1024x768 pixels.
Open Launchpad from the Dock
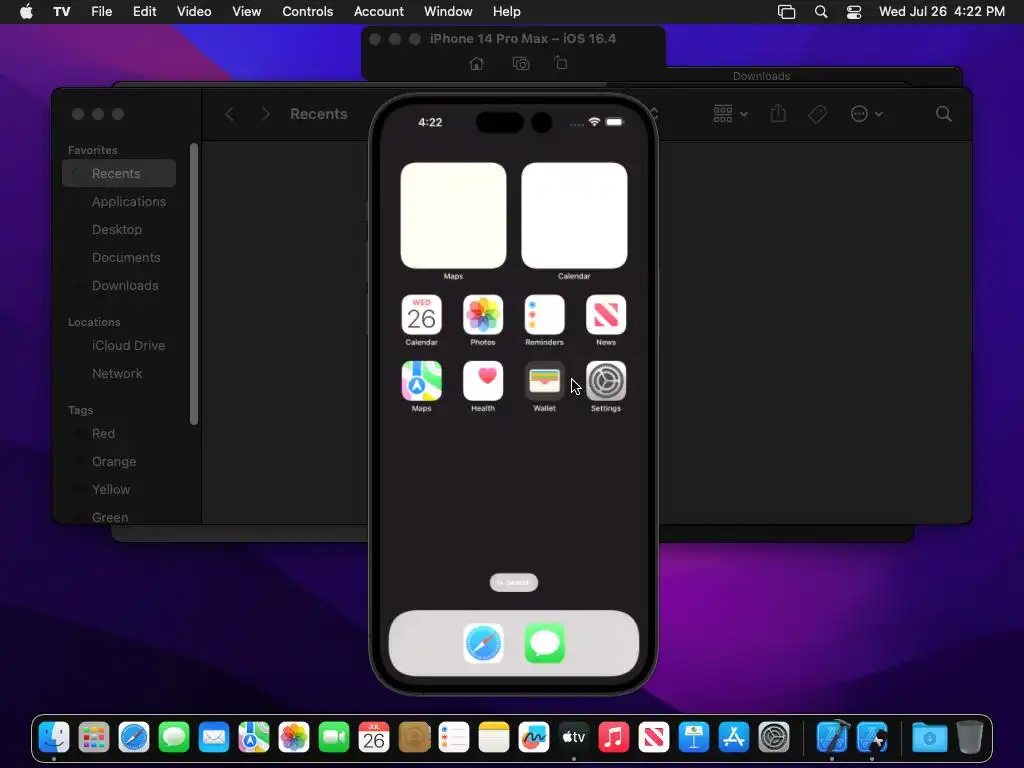[94, 738]
